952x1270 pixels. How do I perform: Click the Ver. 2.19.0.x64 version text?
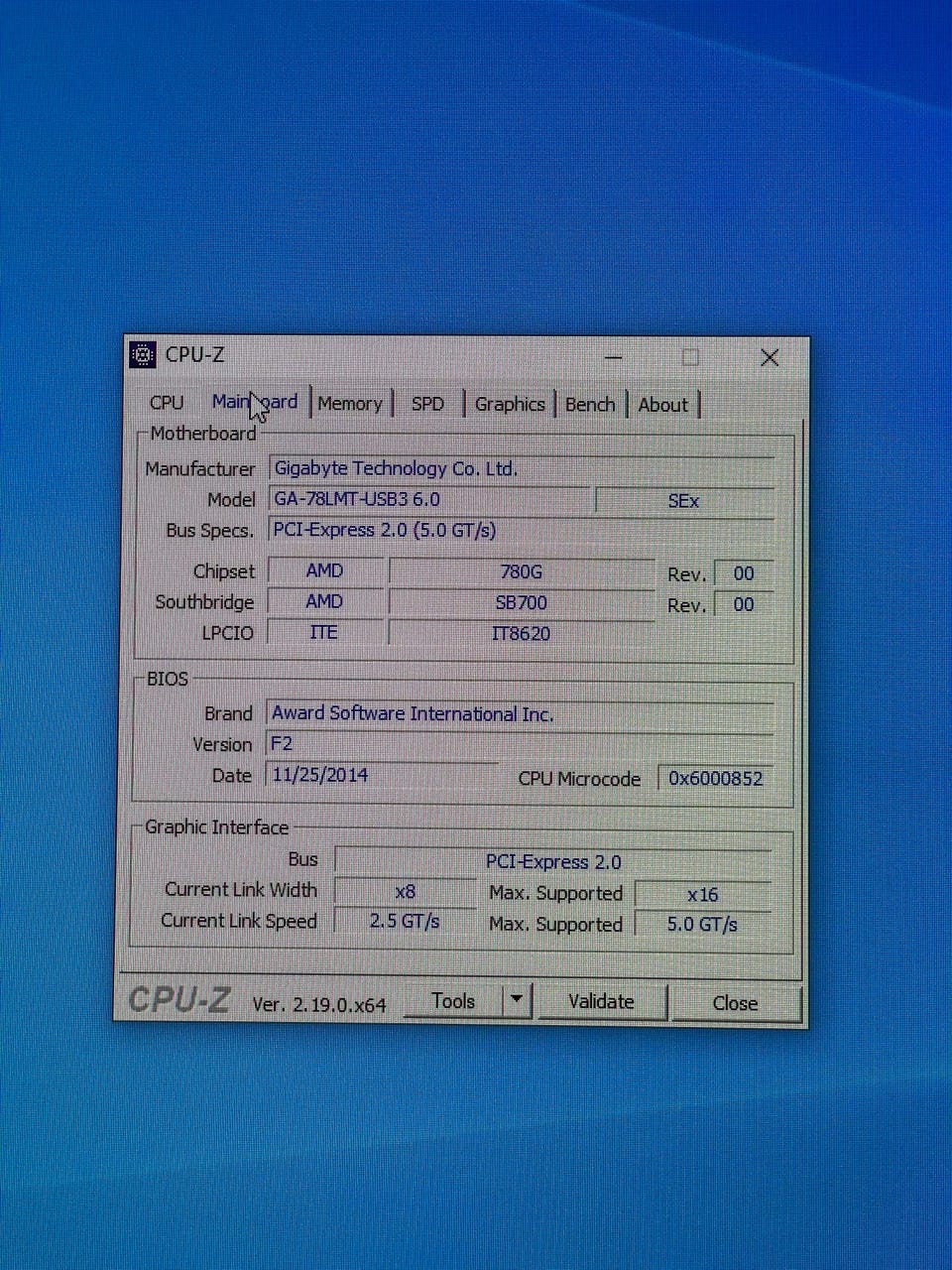pos(318,1004)
